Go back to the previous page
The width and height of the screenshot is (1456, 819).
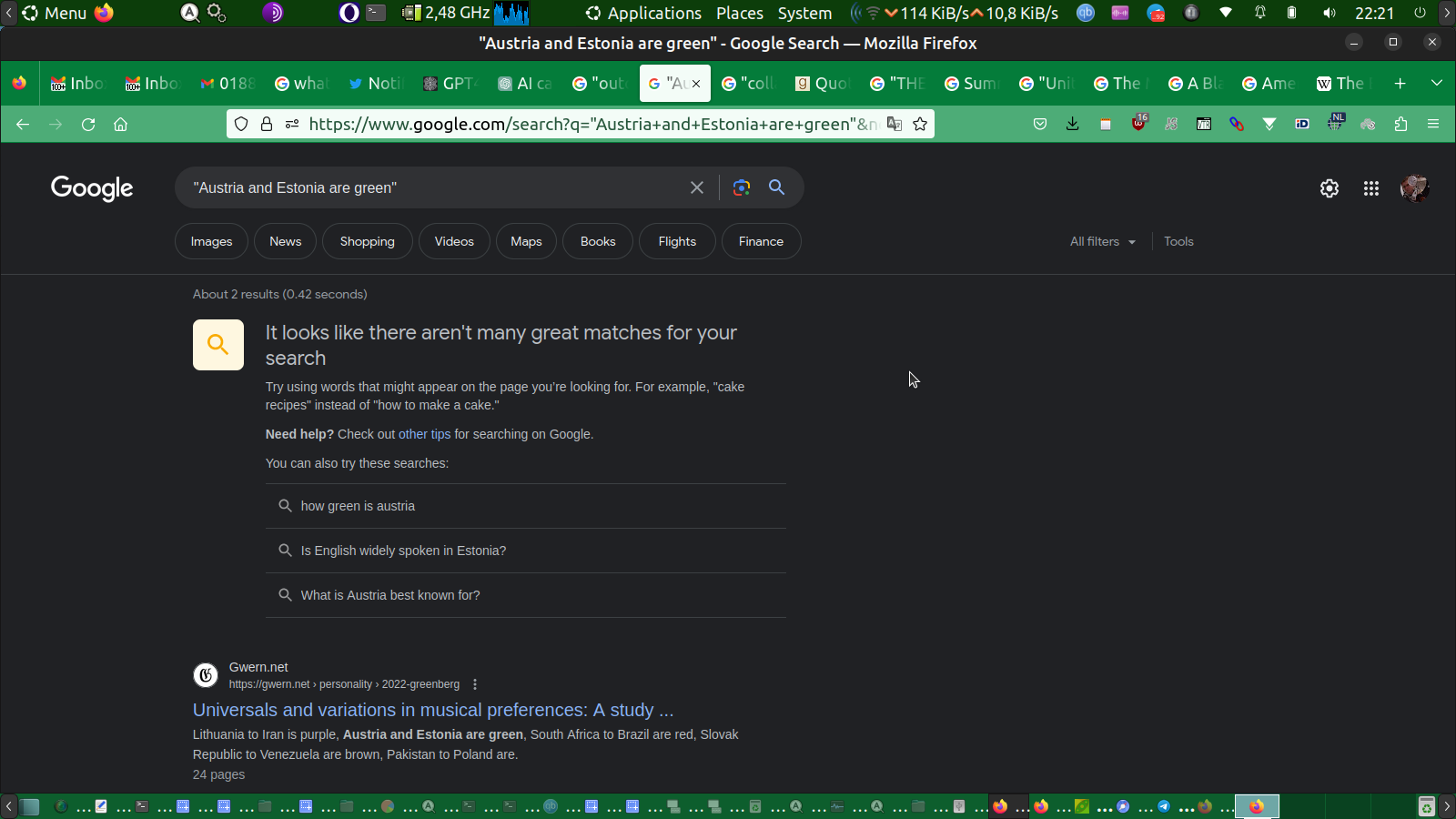pos(23,124)
